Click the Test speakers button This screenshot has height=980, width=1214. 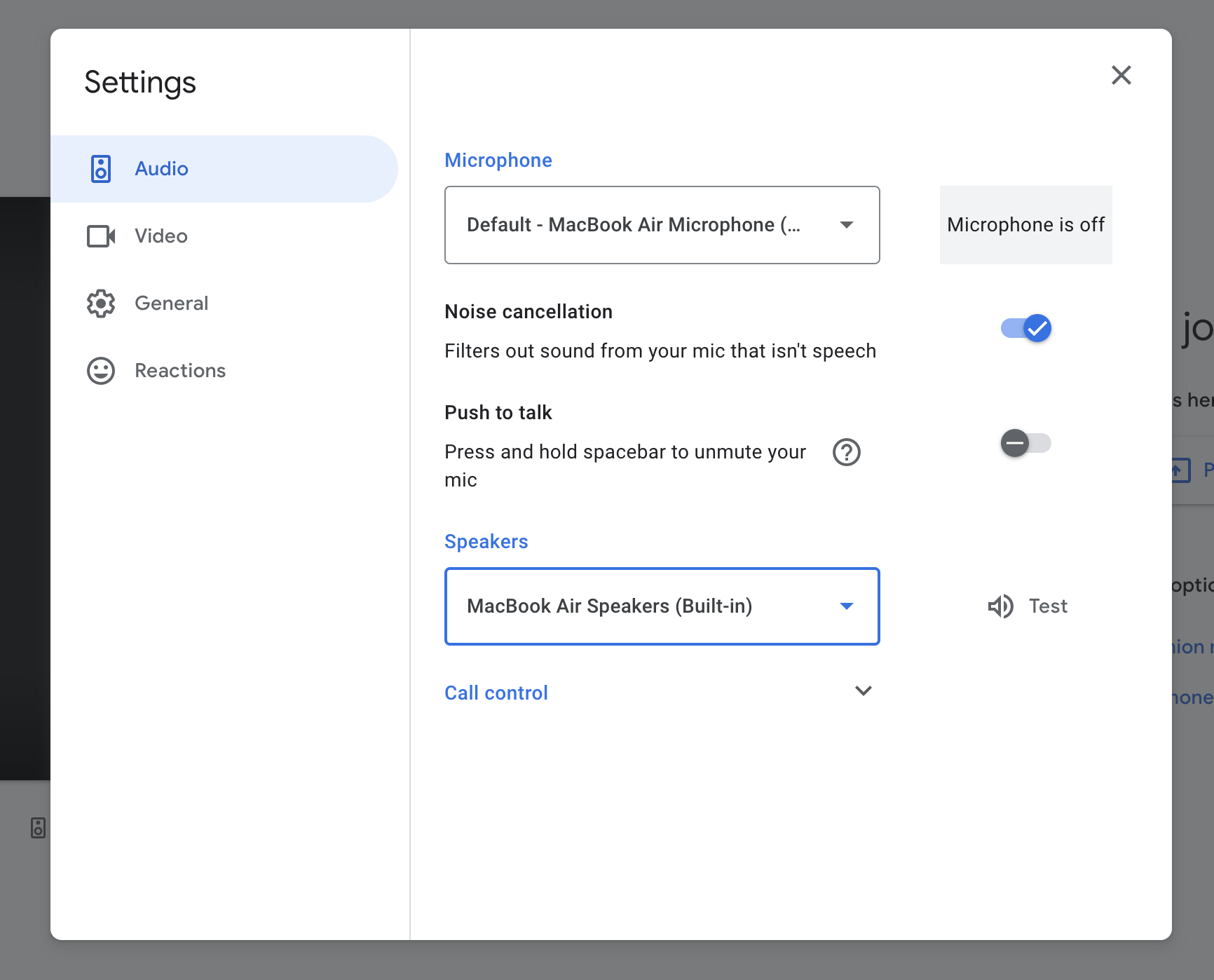(x=1028, y=606)
